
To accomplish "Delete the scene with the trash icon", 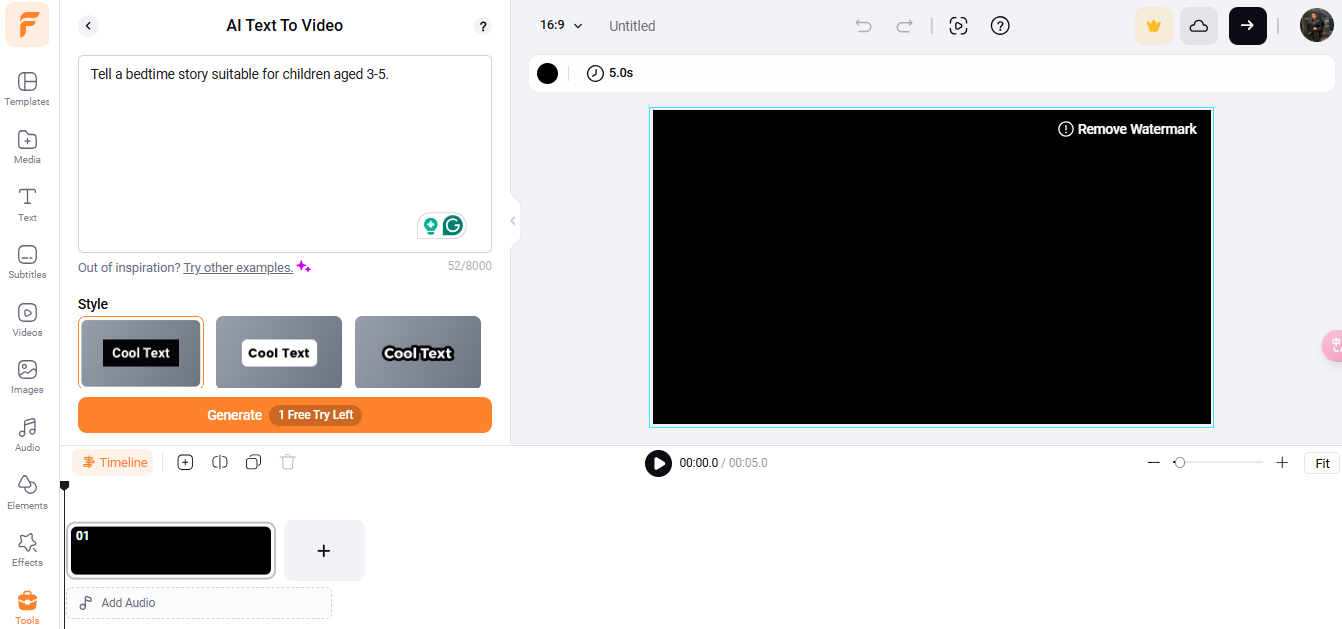I will pyautogui.click(x=288, y=461).
